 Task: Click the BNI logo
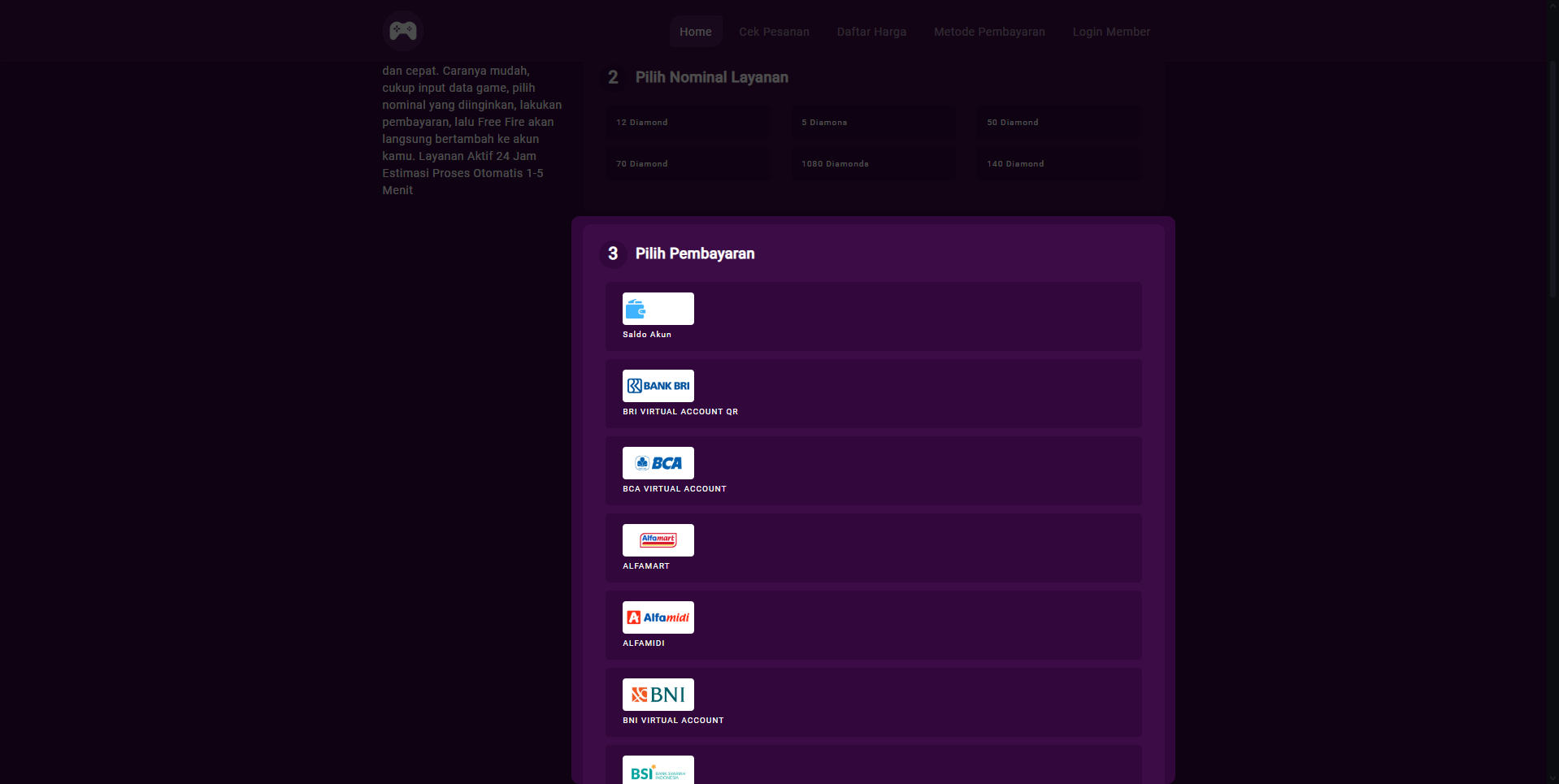click(x=658, y=695)
